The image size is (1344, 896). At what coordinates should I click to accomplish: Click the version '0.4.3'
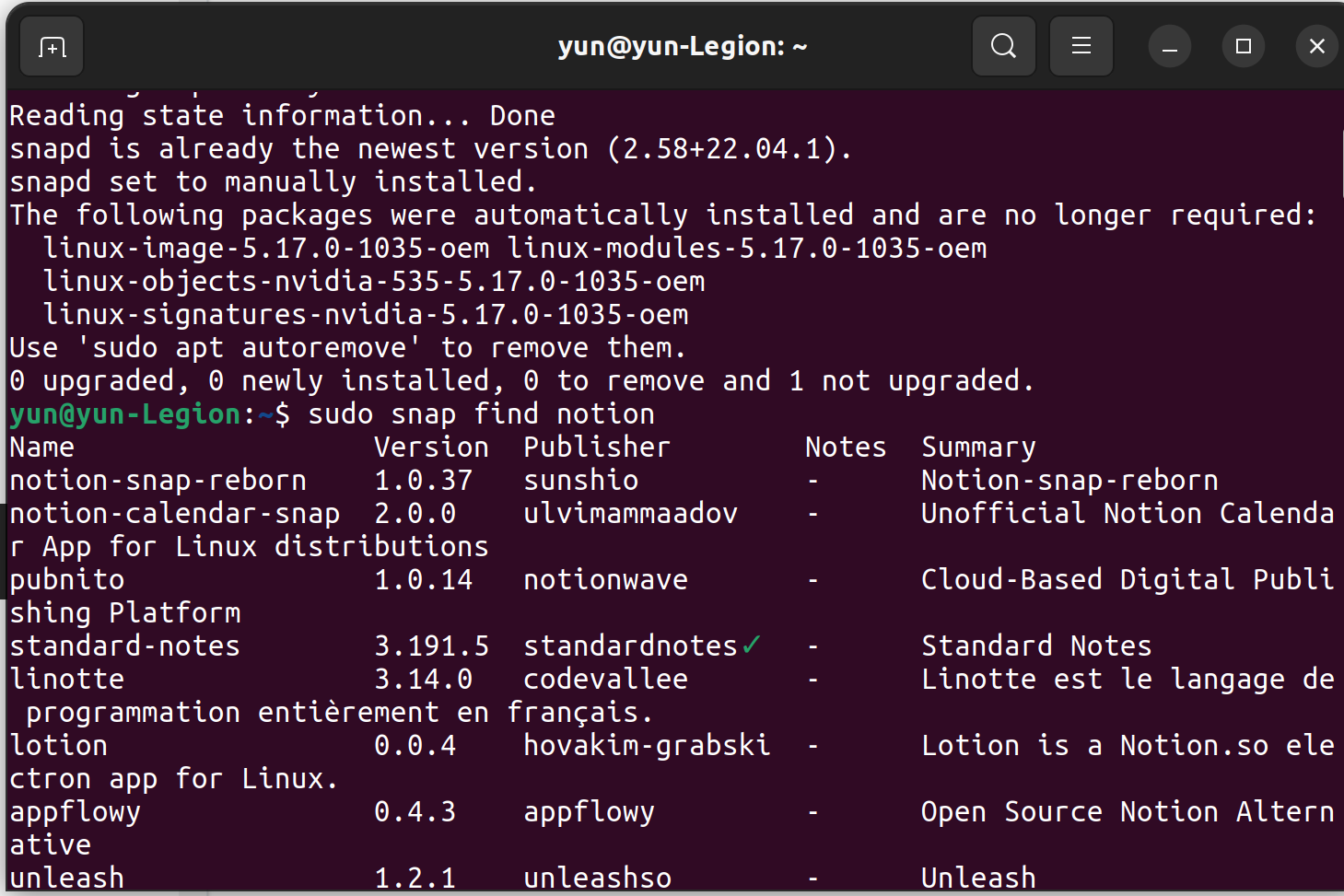415,812
